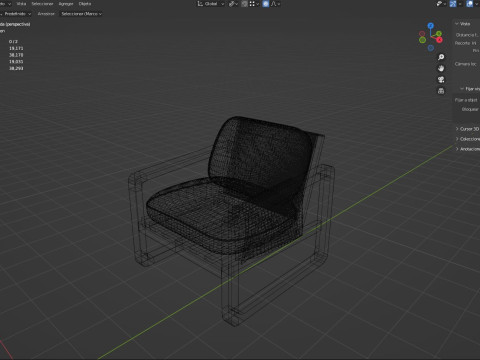Viewport: 480px width, 360px height.
Task: Click the dim blue negative Z gizmo circle
Action: 431,48
